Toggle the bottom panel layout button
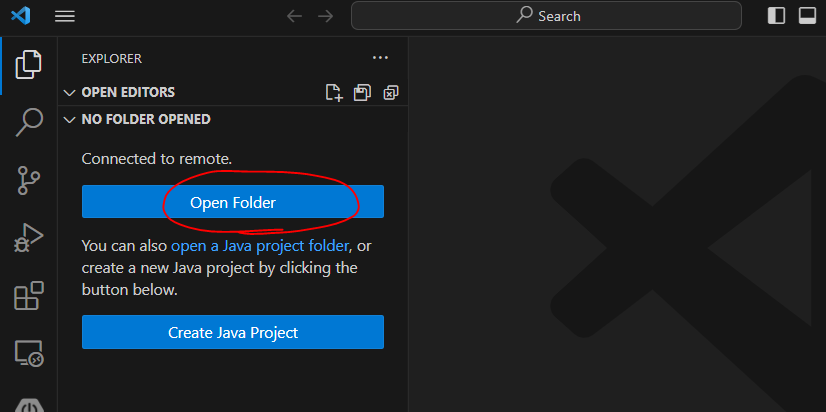 [x=807, y=16]
